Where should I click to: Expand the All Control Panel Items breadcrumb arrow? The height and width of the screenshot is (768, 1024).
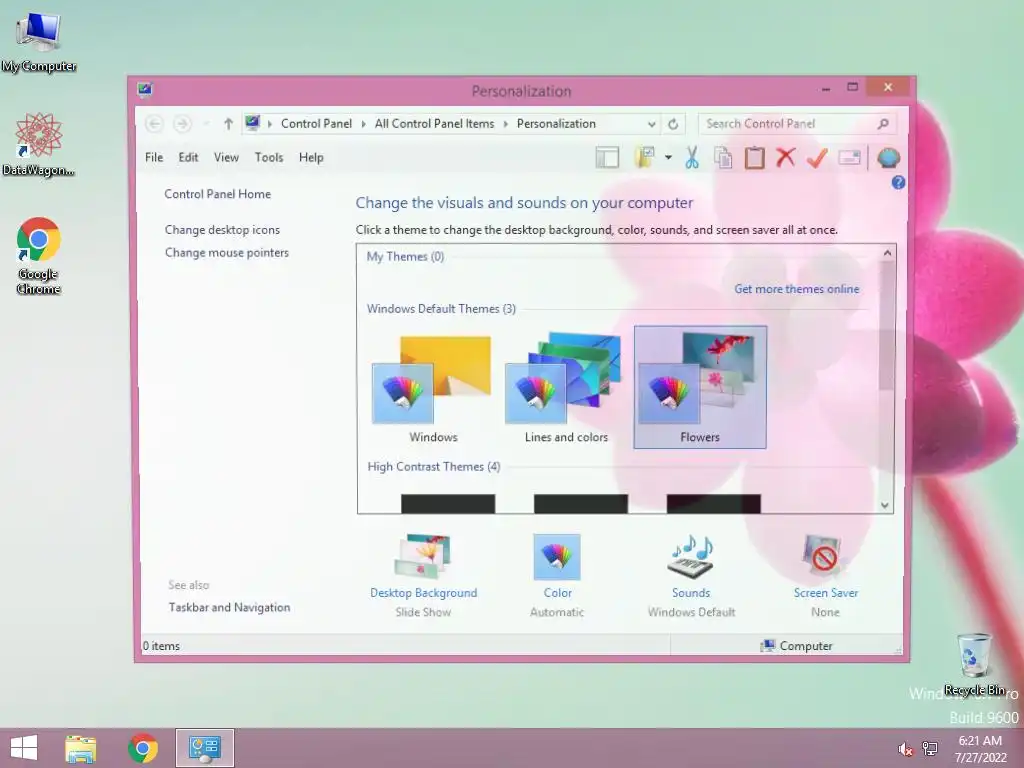pyautogui.click(x=505, y=123)
